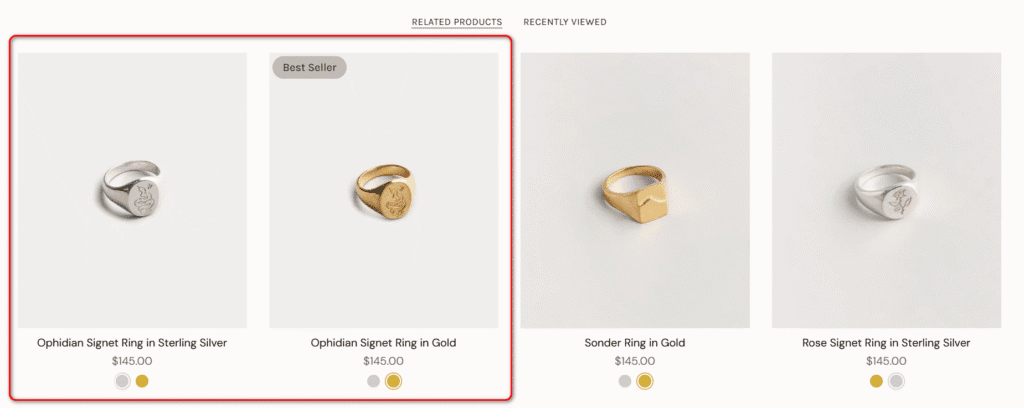Click the Ophidian Signet Ring in Gold title
Image resolution: width=1024 pixels, height=408 pixels.
click(x=384, y=343)
